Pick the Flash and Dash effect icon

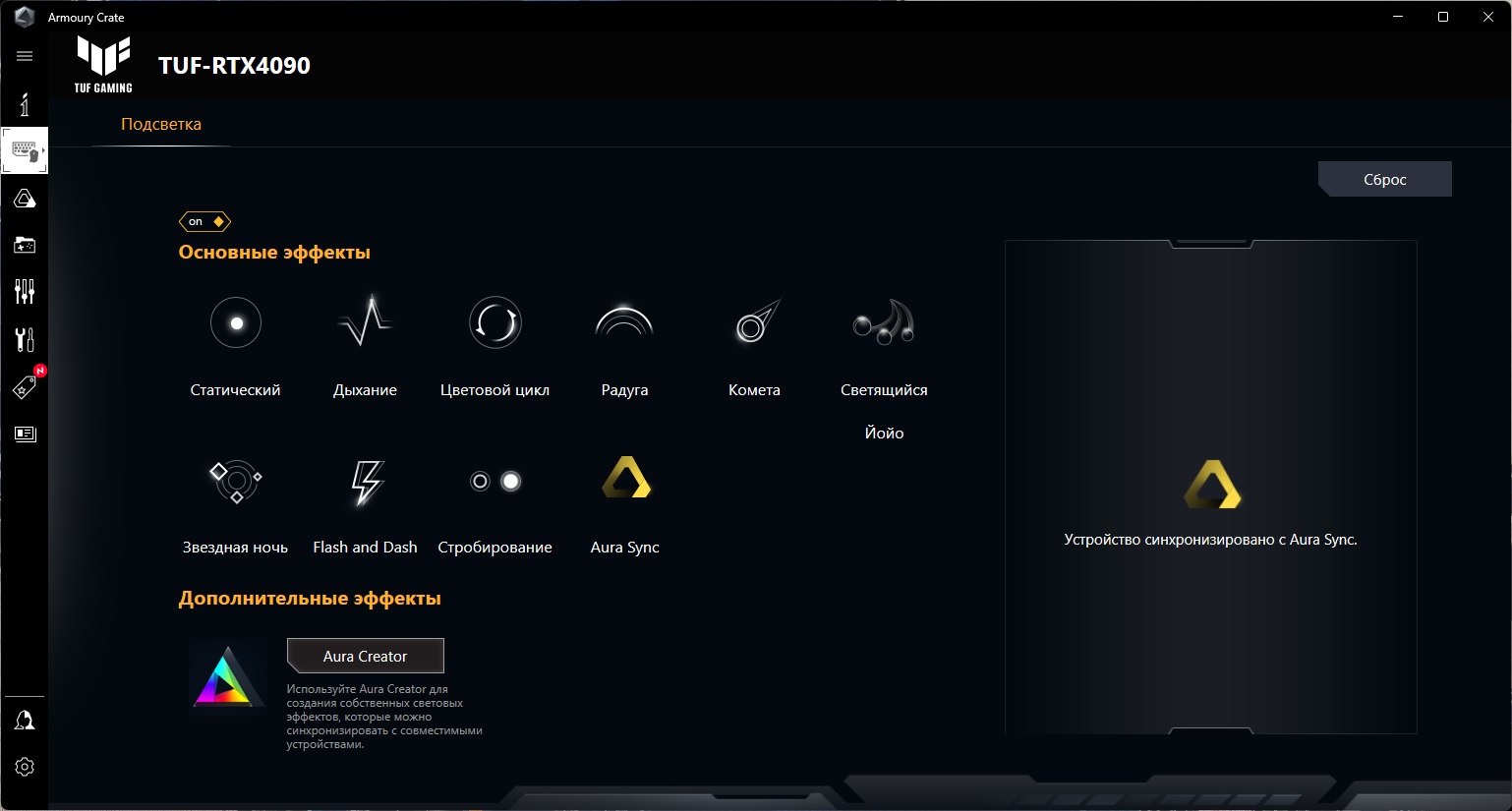click(x=367, y=483)
